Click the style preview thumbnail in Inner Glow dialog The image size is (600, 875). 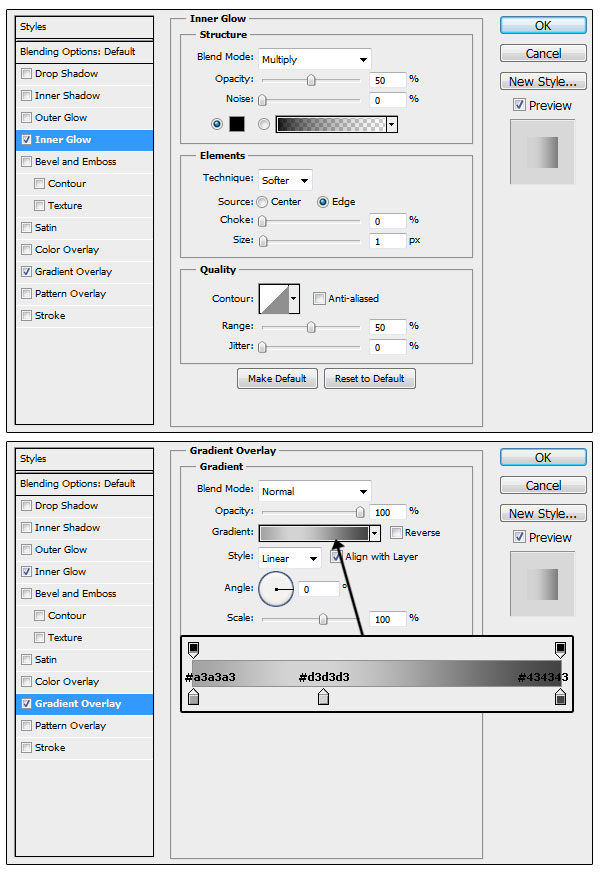point(542,152)
